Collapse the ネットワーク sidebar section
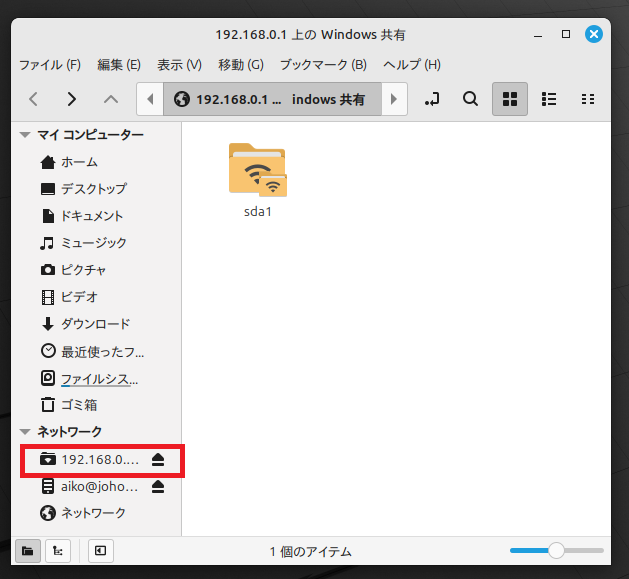The width and height of the screenshot is (629, 579). [25, 432]
